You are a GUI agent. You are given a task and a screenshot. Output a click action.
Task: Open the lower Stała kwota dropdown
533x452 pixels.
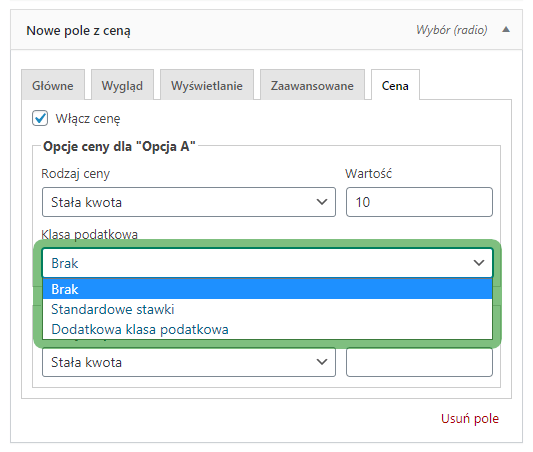[x=189, y=362]
